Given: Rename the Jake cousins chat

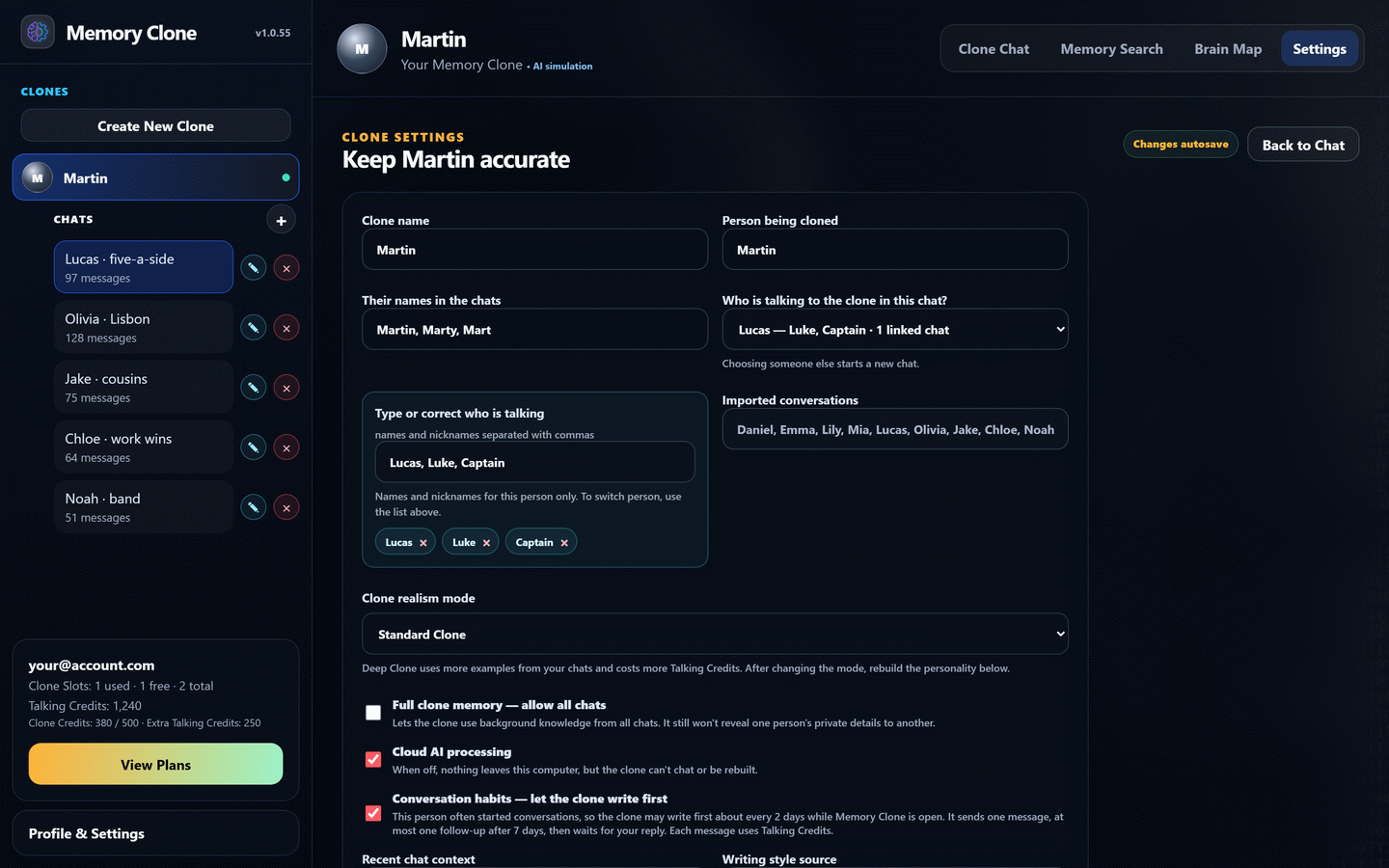Looking at the screenshot, I should coord(254,388).
